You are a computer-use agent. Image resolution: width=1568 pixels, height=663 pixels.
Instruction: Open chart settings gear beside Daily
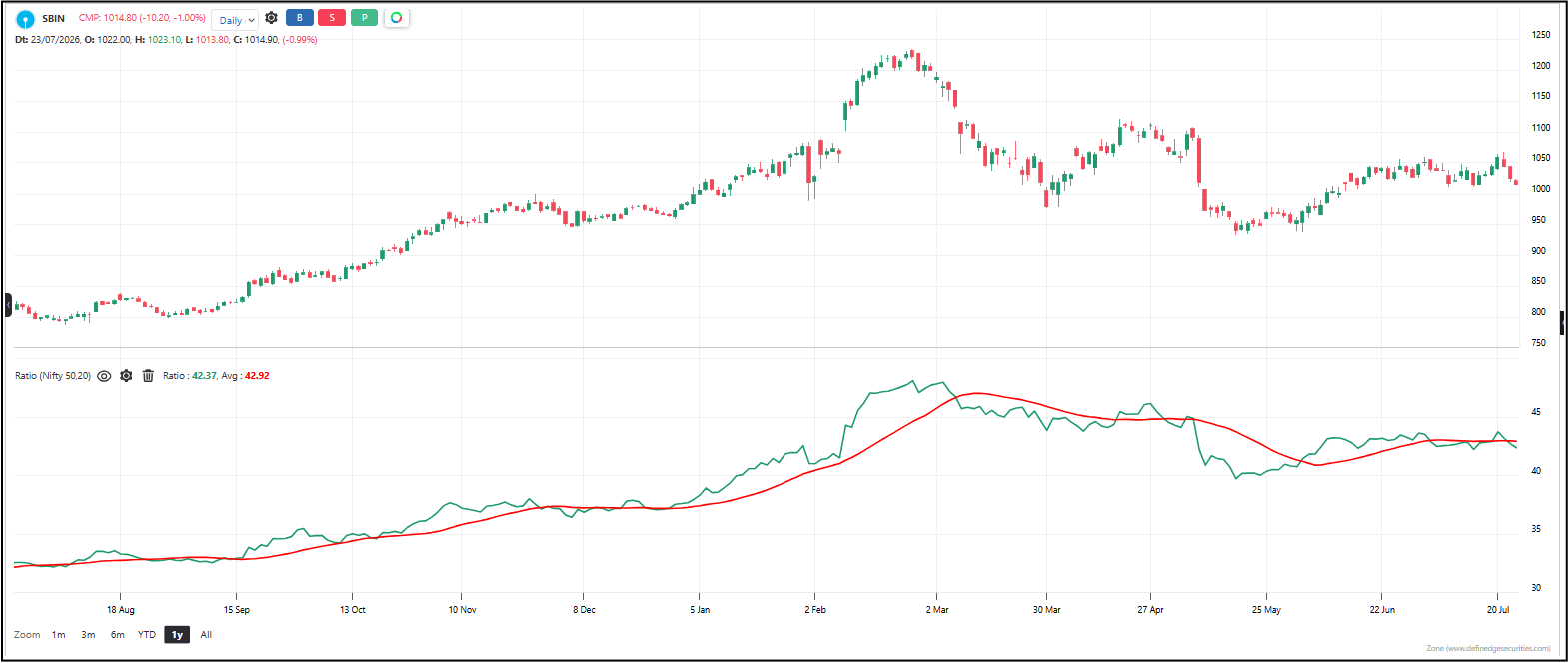[x=271, y=18]
